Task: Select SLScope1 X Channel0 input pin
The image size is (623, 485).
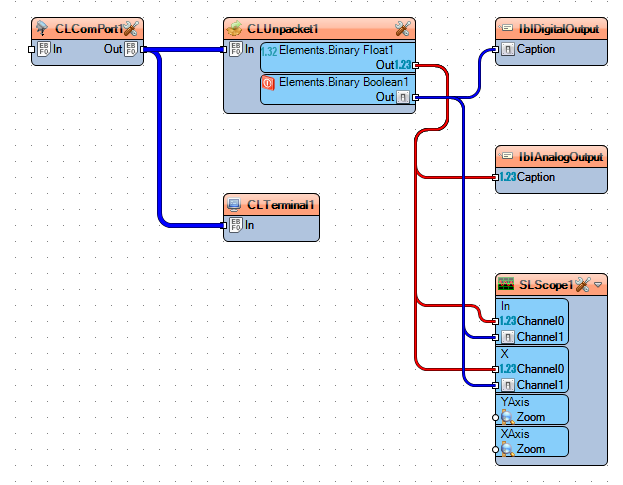Action: [495, 369]
